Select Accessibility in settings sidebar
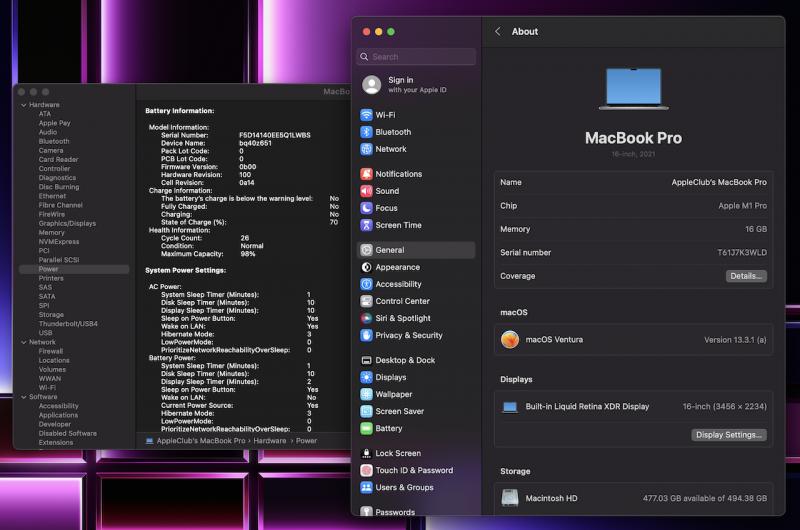The width and height of the screenshot is (800, 530). (398, 284)
